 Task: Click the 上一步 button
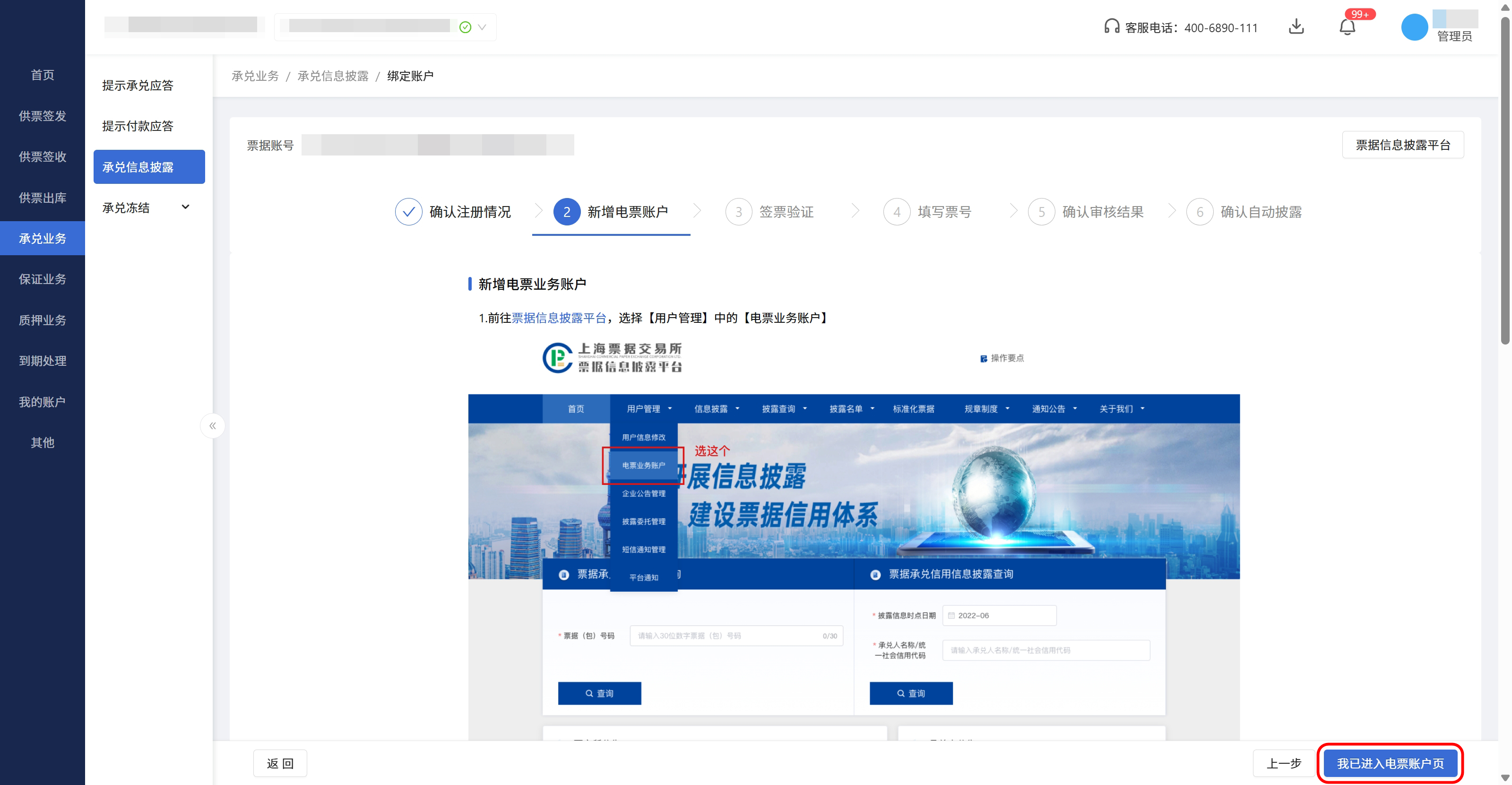[1284, 763]
